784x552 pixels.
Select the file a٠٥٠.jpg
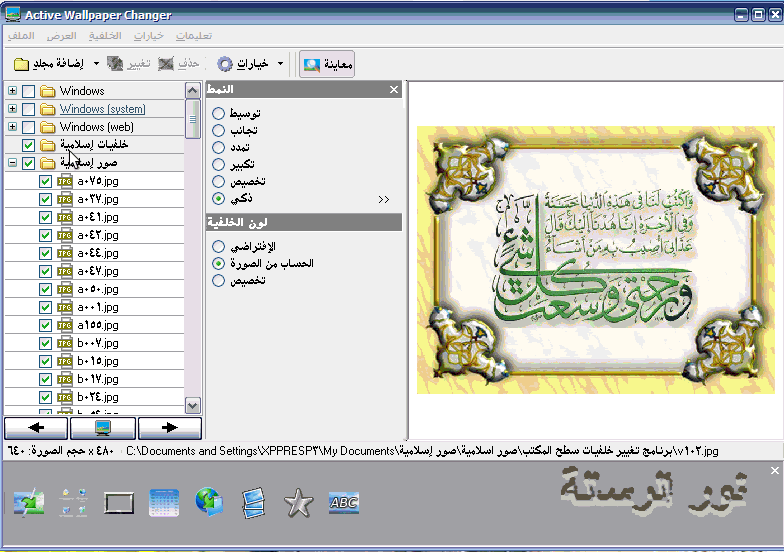98,289
